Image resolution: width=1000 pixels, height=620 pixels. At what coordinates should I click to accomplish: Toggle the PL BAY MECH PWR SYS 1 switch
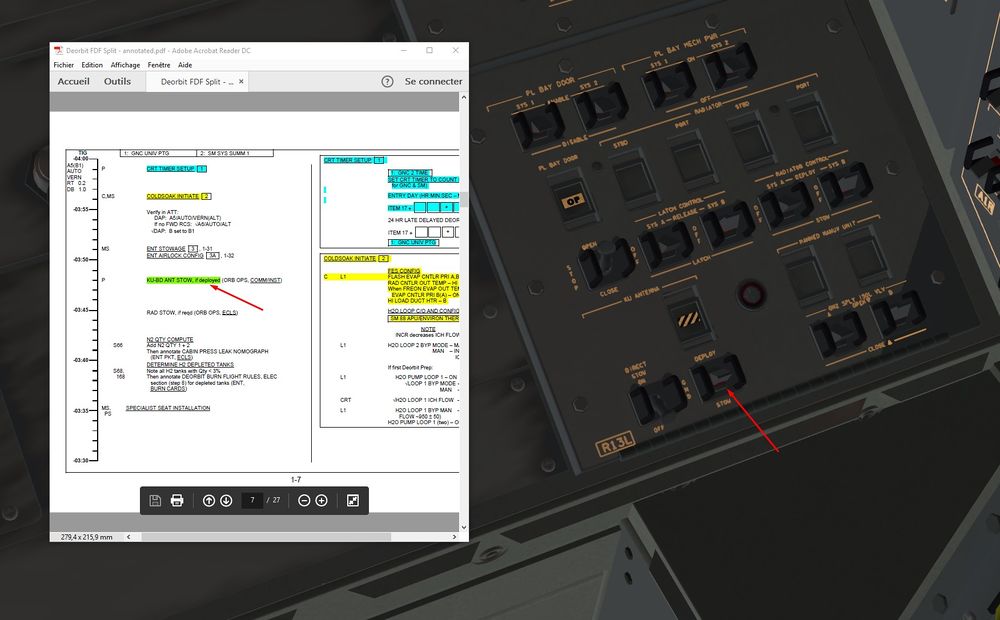[x=668, y=85]
